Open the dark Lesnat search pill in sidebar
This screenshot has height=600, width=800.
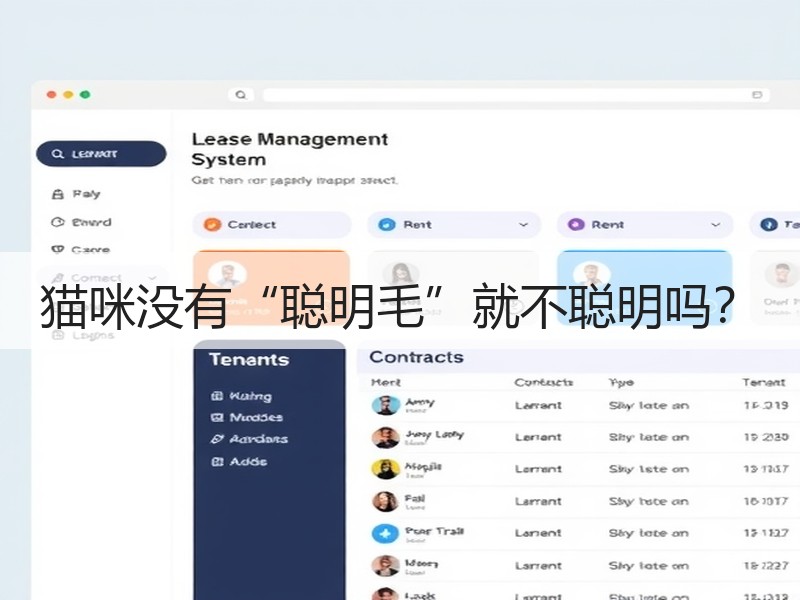[101, 154]
